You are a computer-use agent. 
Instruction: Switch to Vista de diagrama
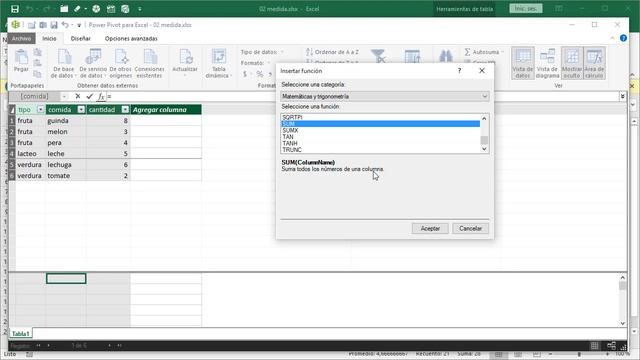547,63
